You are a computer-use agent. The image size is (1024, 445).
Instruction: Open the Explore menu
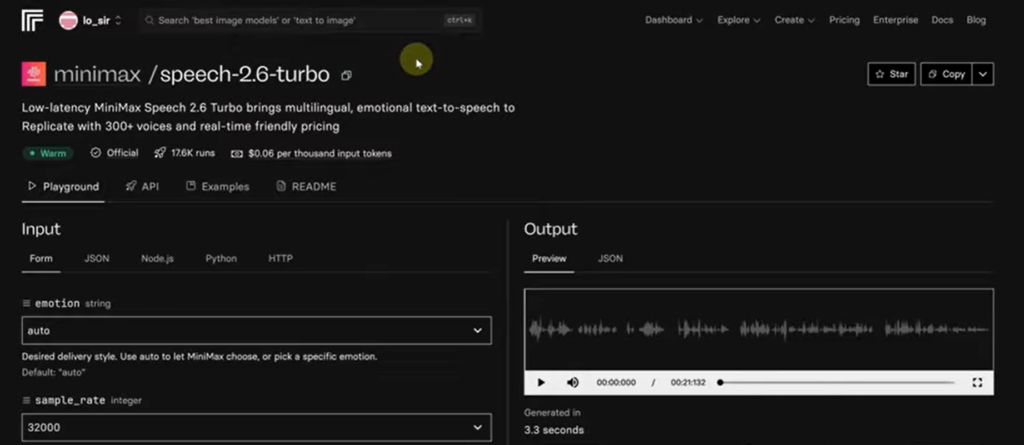(740, 20)
